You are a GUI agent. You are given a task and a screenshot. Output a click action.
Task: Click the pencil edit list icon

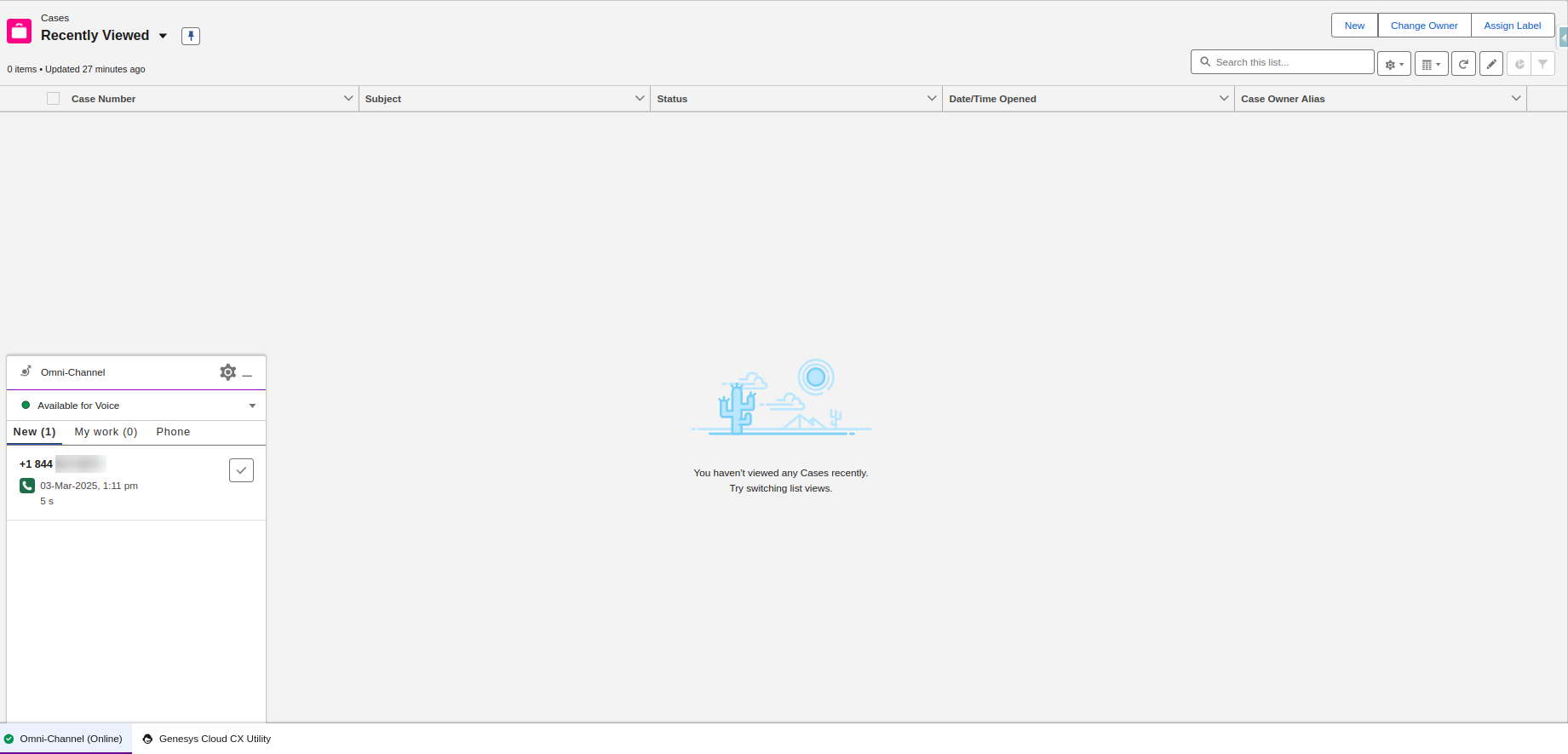pos(1490,64)
